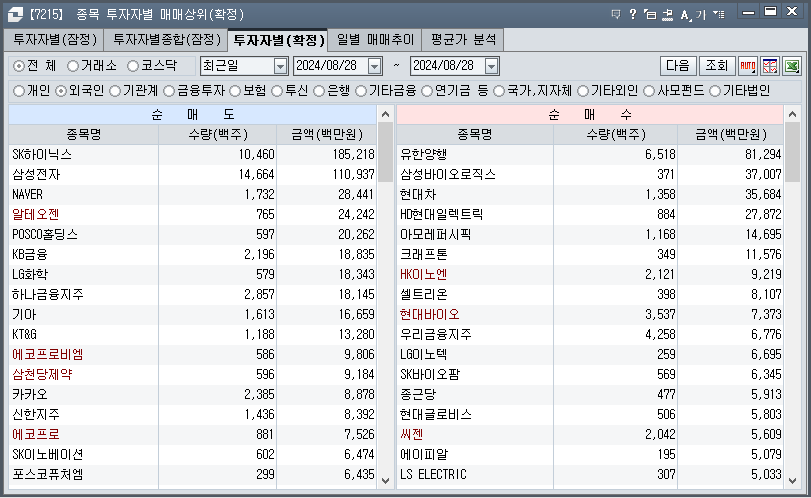Click the net-sell list scrollbar thumb
The image size is (811, 498).
click(x=385, y=152)
